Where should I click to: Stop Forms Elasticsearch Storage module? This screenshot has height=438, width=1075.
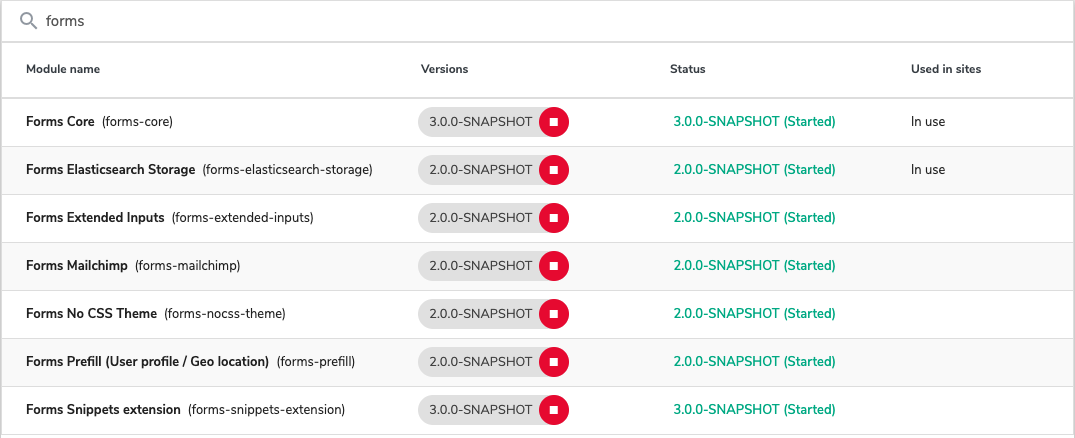tap(554, 170)
